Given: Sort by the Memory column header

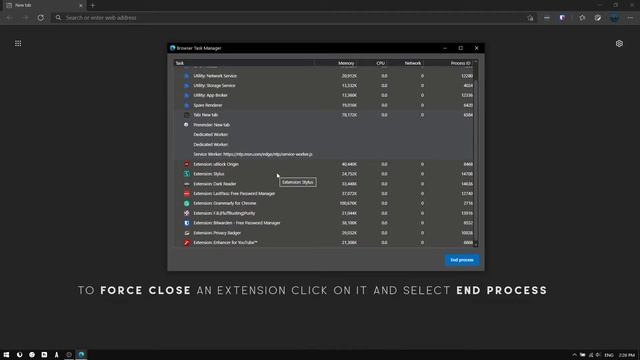Looking at the screenshot, I should [x=346, y=63].
